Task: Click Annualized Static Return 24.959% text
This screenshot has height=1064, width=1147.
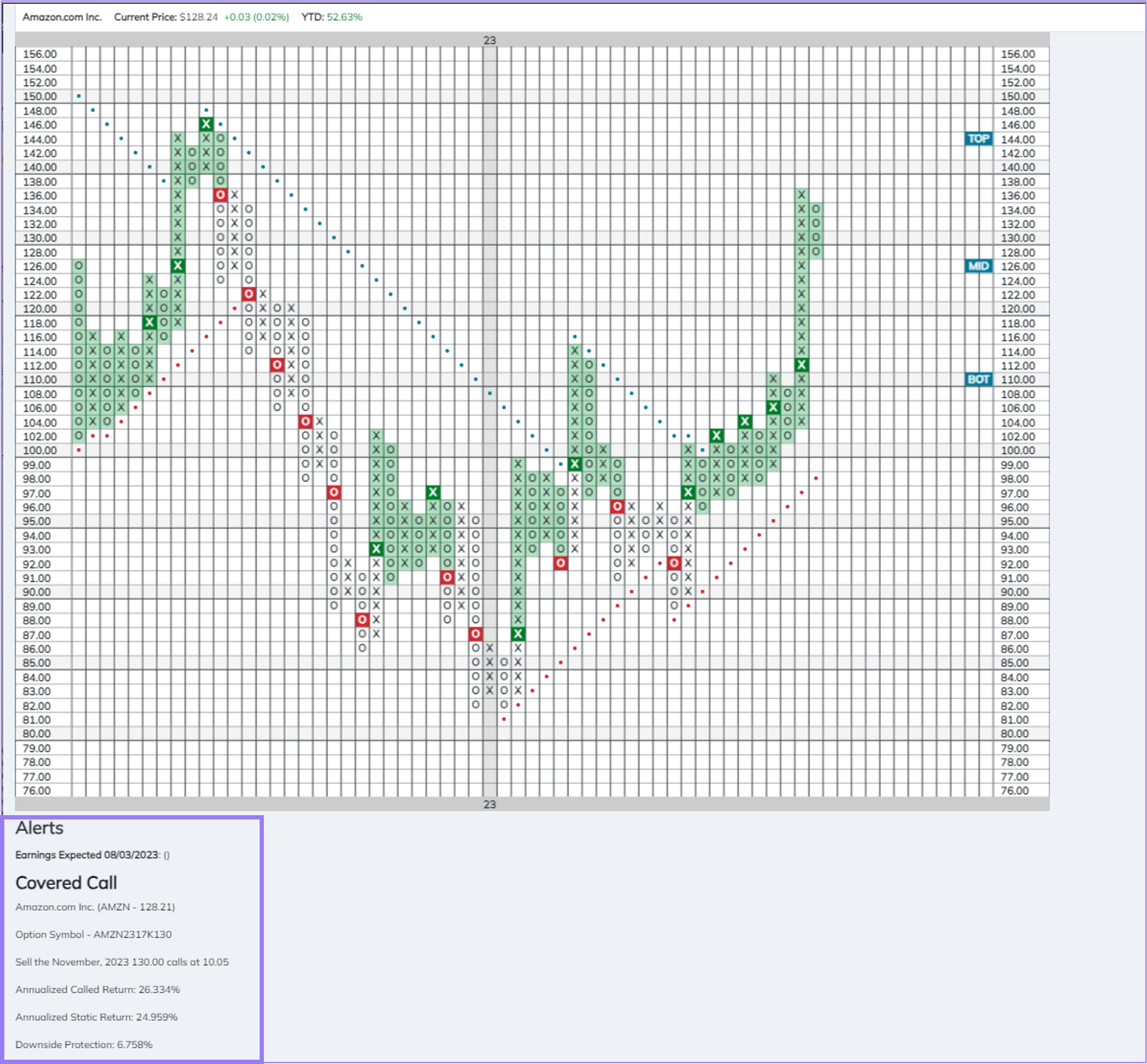Action: coord(96,1017)
